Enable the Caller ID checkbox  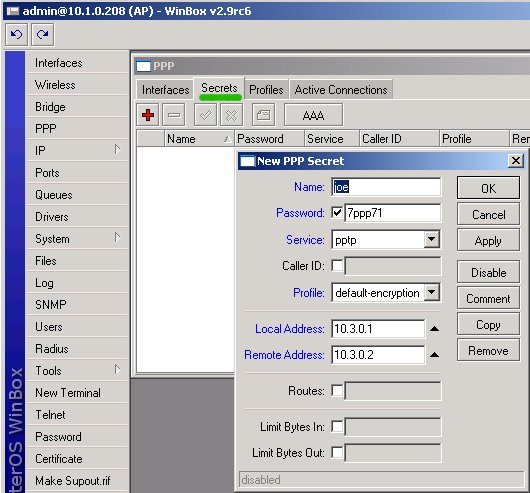click(337, 266)
